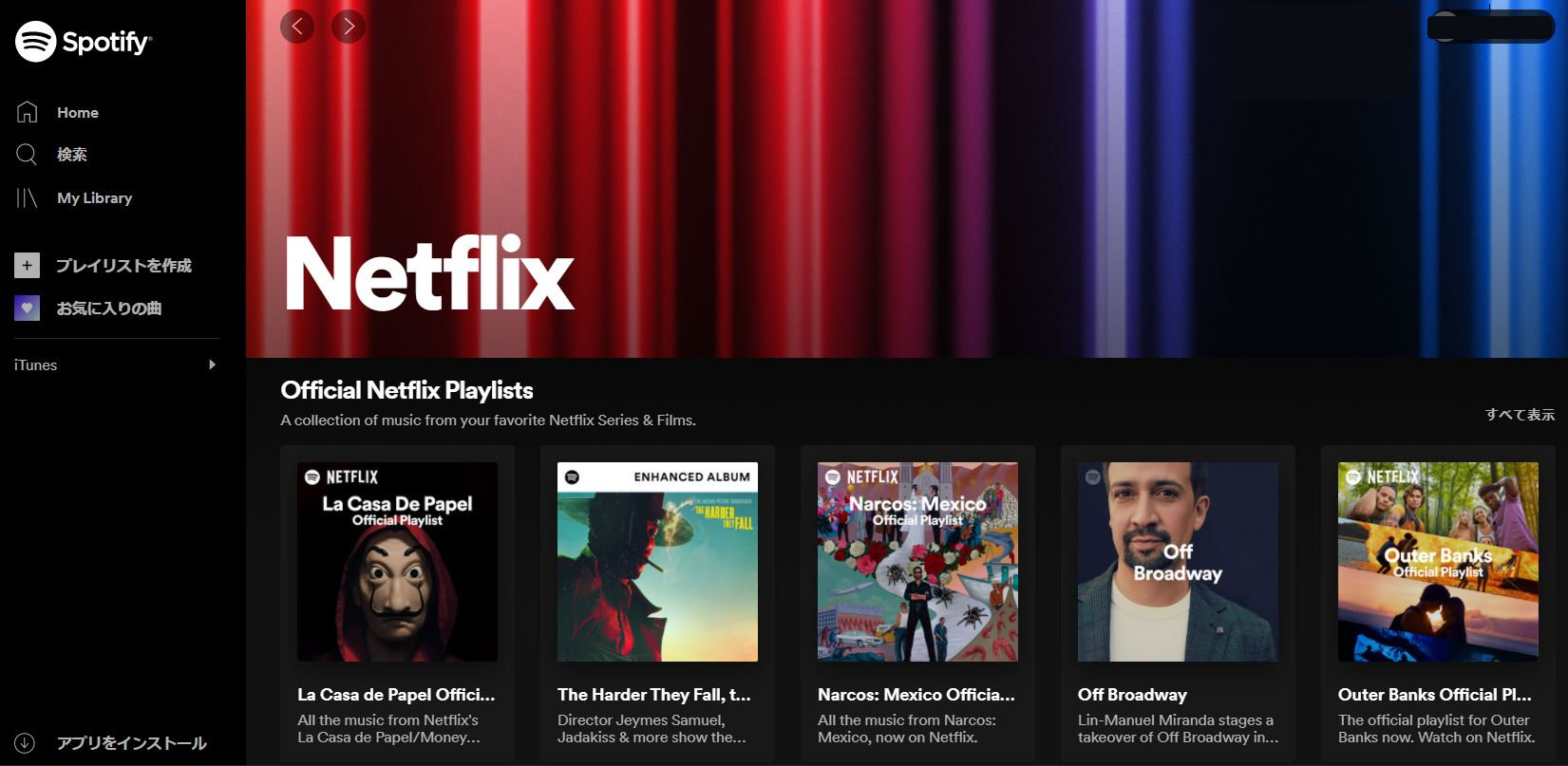Click アプリをインストール link
This screenshot has width=1568, height=766.
(x=131, y=743)
